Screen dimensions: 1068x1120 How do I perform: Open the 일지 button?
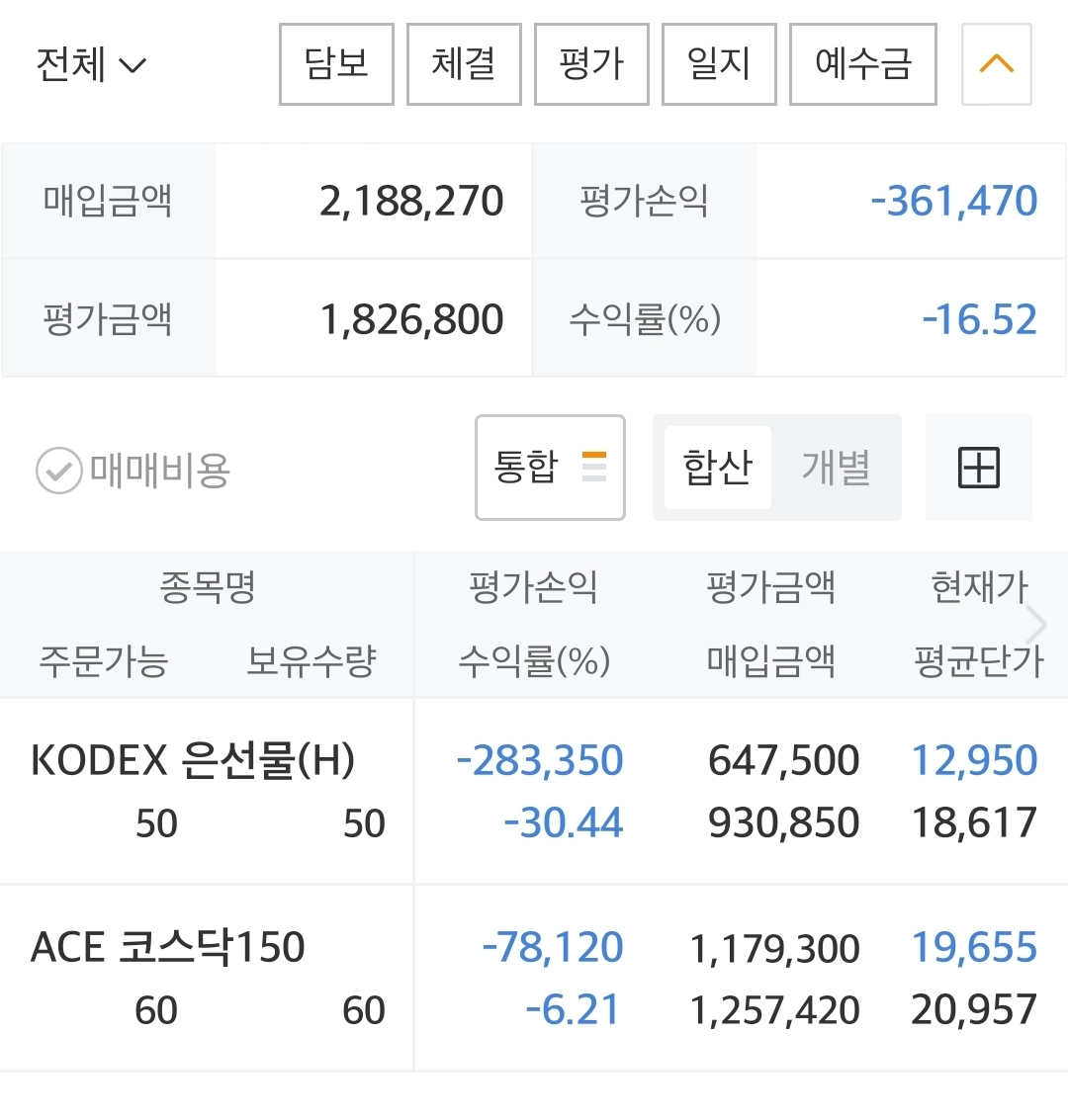coord(719,65)
